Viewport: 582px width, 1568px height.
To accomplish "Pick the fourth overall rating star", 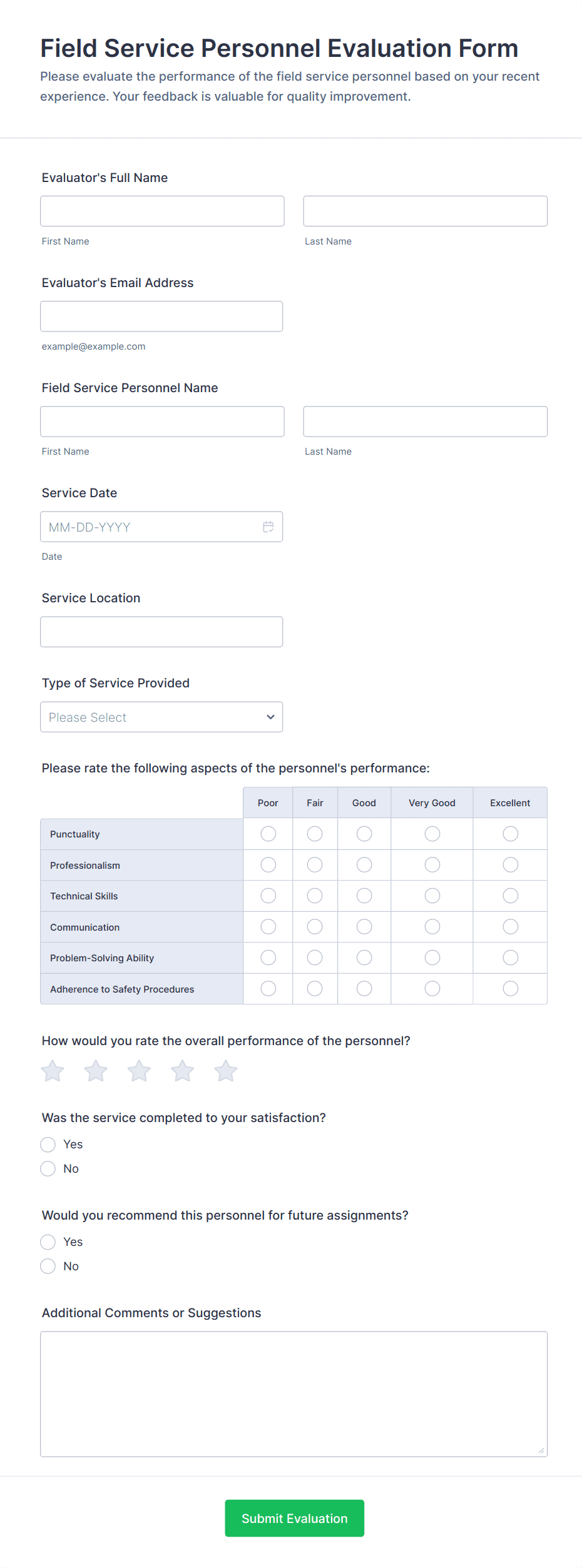I will coord(182,1071).
